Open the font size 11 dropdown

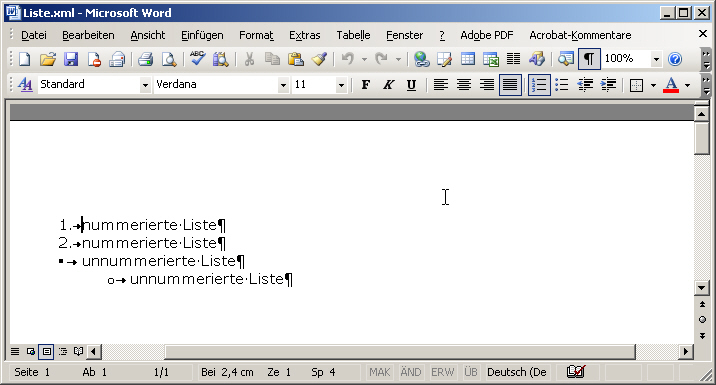[x=341, y=85]
